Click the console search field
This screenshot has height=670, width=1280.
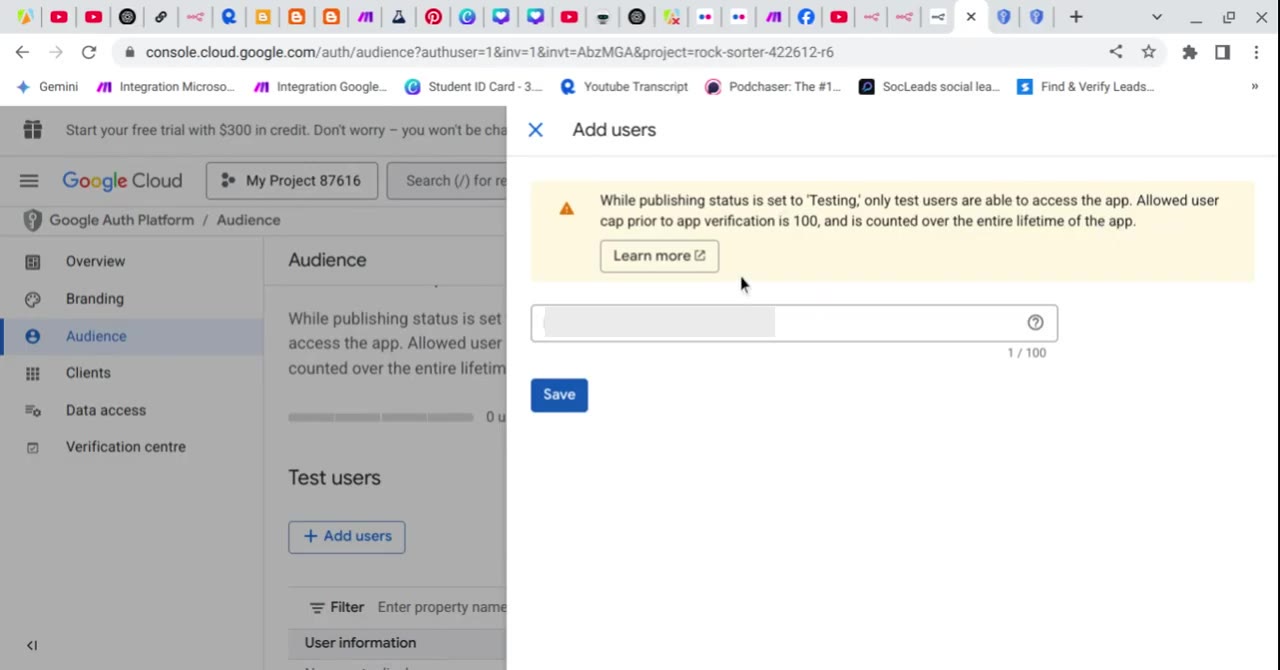click(448, 181)
